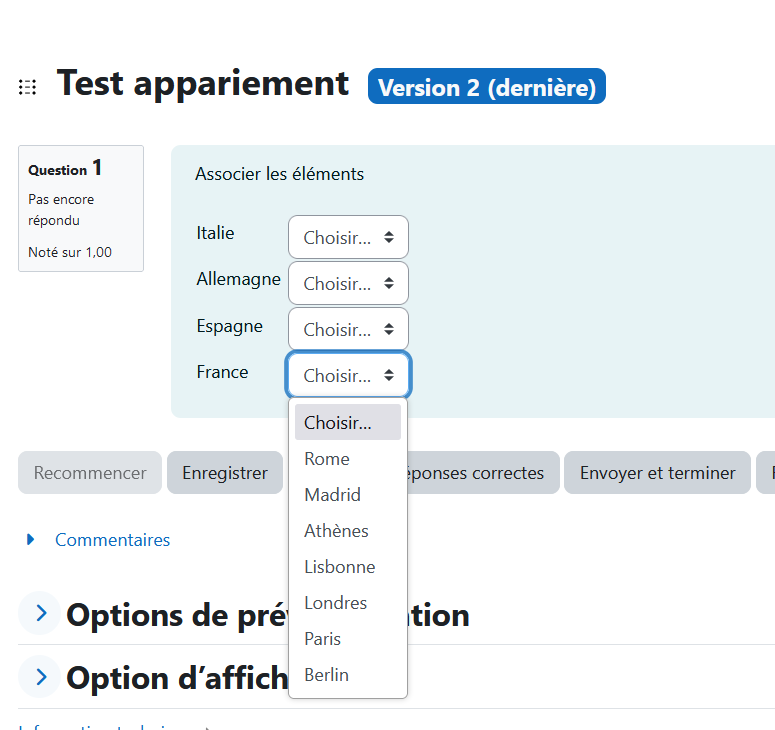Choose Paris from the dropdown list
The width and height of the screenshot is (775, 730).
(x=348, y=639)
